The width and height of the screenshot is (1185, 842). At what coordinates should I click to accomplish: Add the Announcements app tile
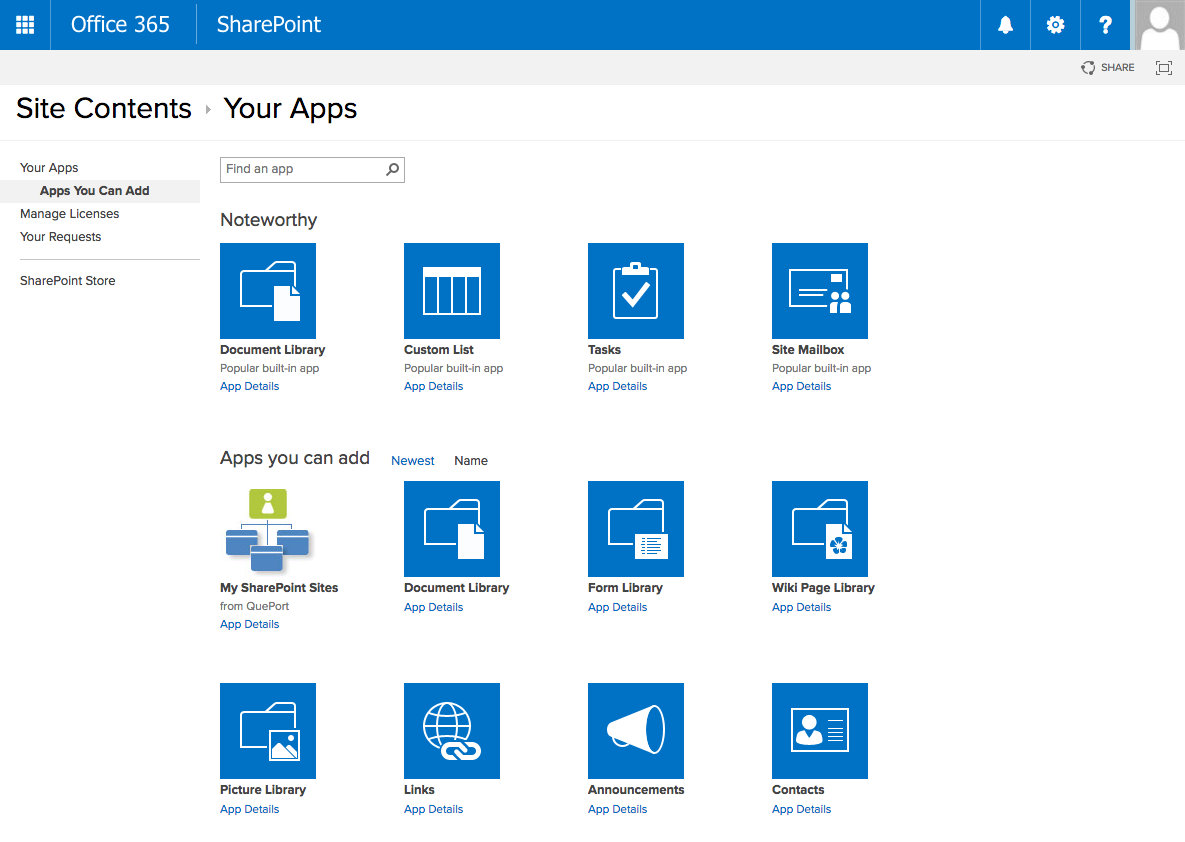(636, 731)
